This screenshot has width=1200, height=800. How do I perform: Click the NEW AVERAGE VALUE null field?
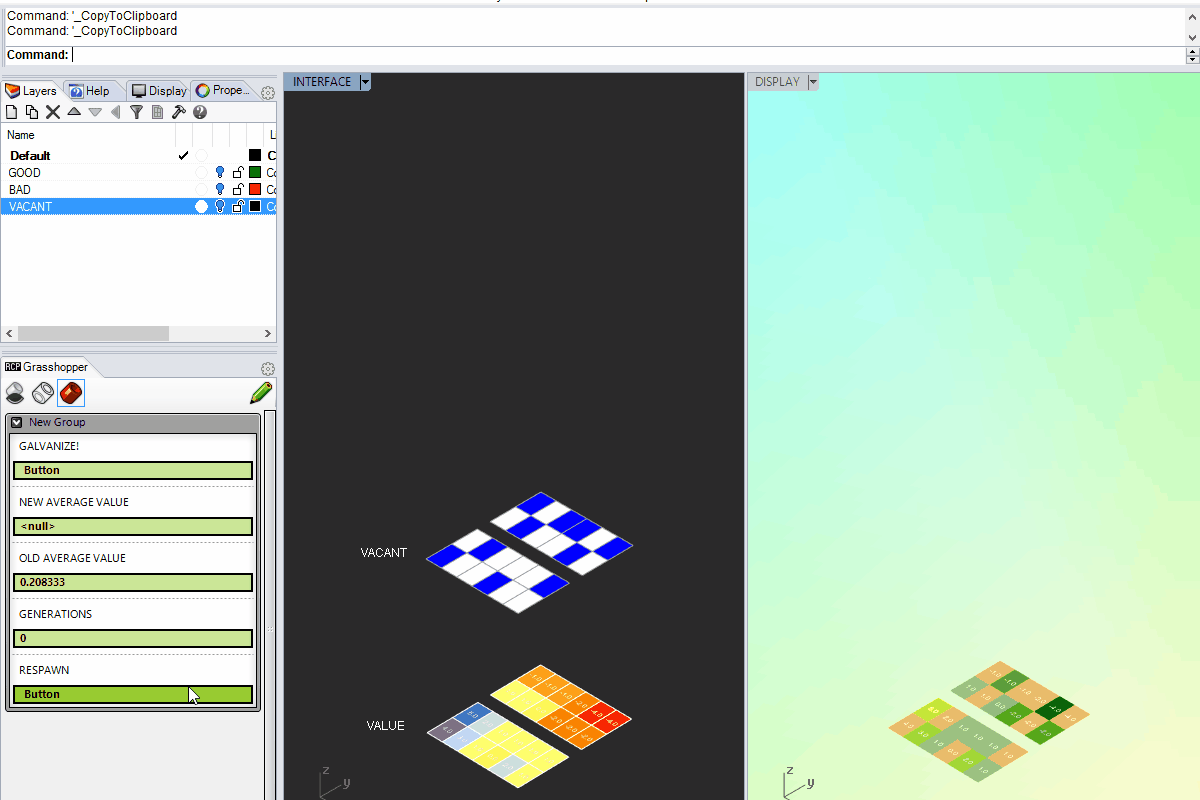[133, 526]
